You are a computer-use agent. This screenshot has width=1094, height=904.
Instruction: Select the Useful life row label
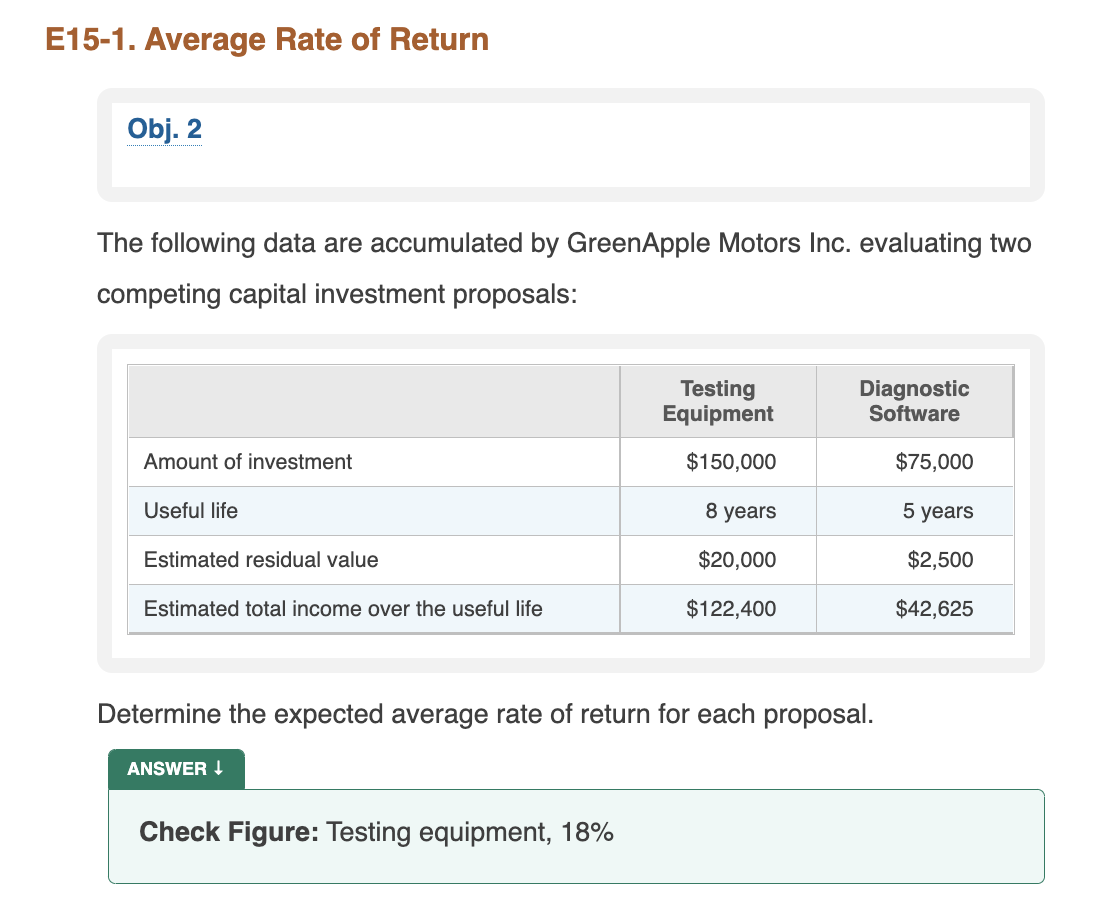190,511
